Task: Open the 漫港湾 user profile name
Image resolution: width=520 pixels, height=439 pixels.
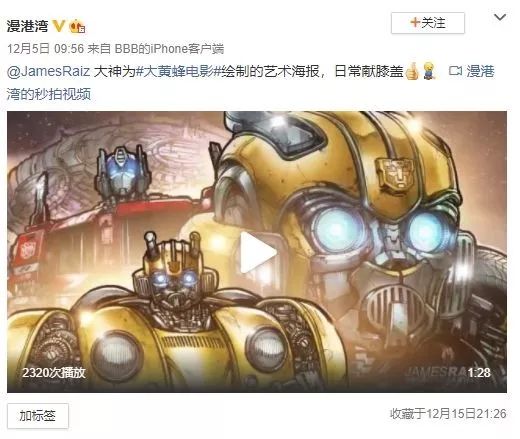Action: click(27, 26)
